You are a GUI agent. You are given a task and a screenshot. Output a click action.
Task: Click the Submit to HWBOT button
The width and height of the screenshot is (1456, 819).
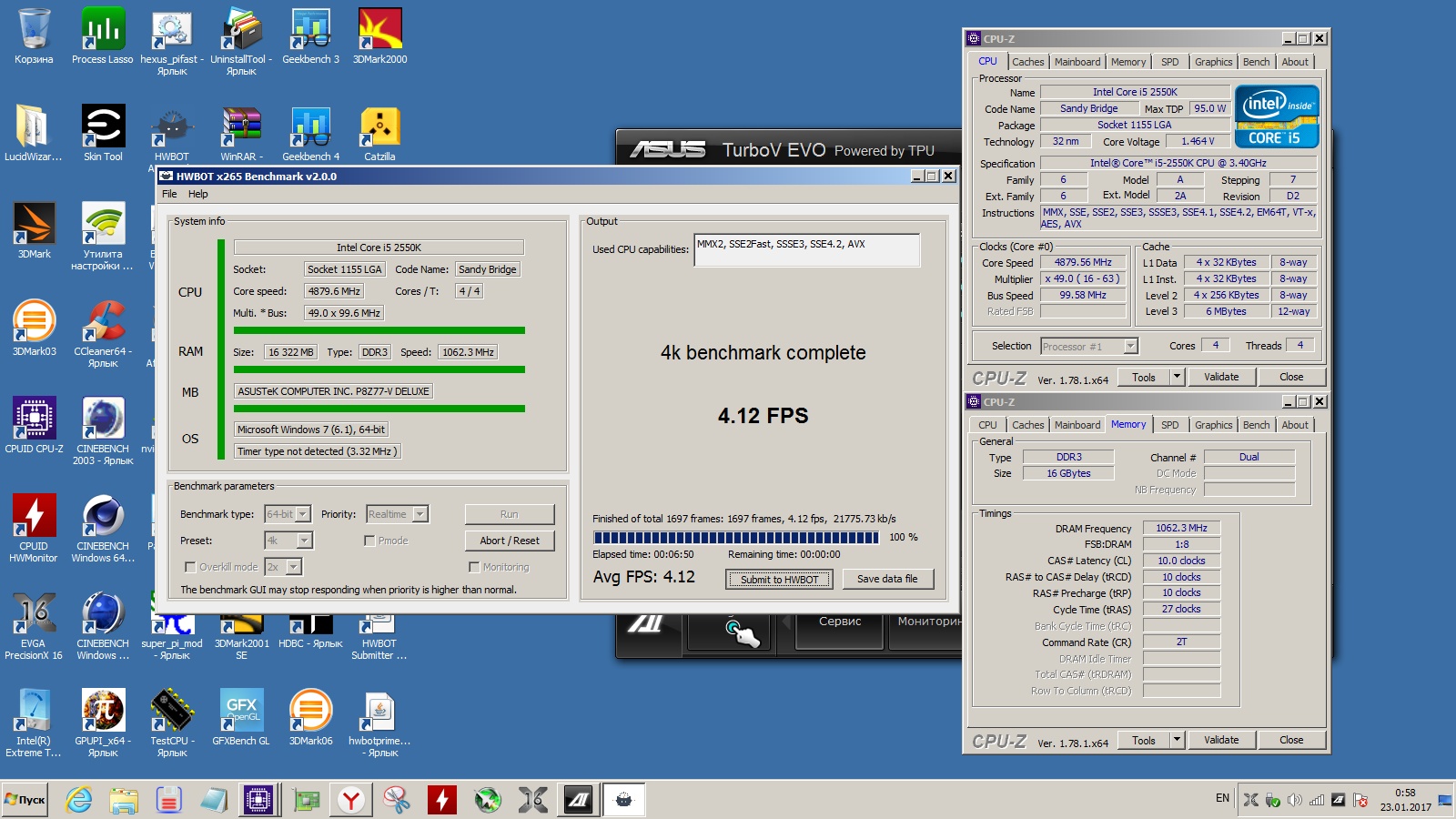pos(779,580)
